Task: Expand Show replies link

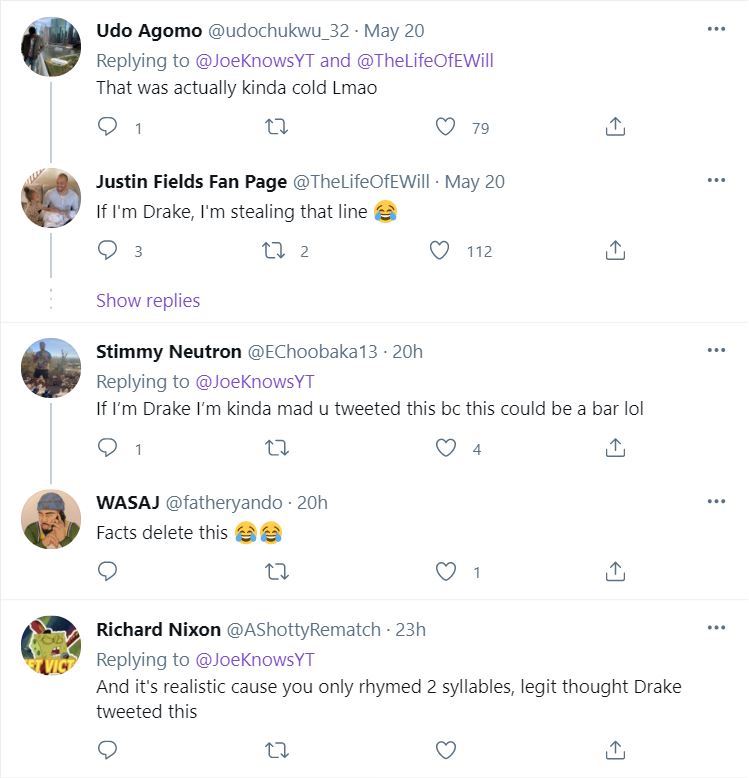Action: (148, 301)
